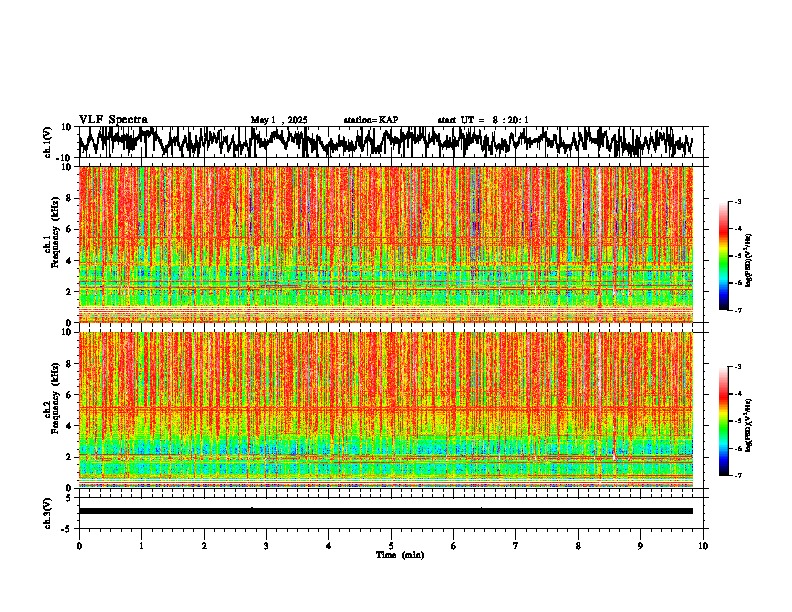
Task: Click the '0' tick on time axis
Action: (x=79, y=546)
